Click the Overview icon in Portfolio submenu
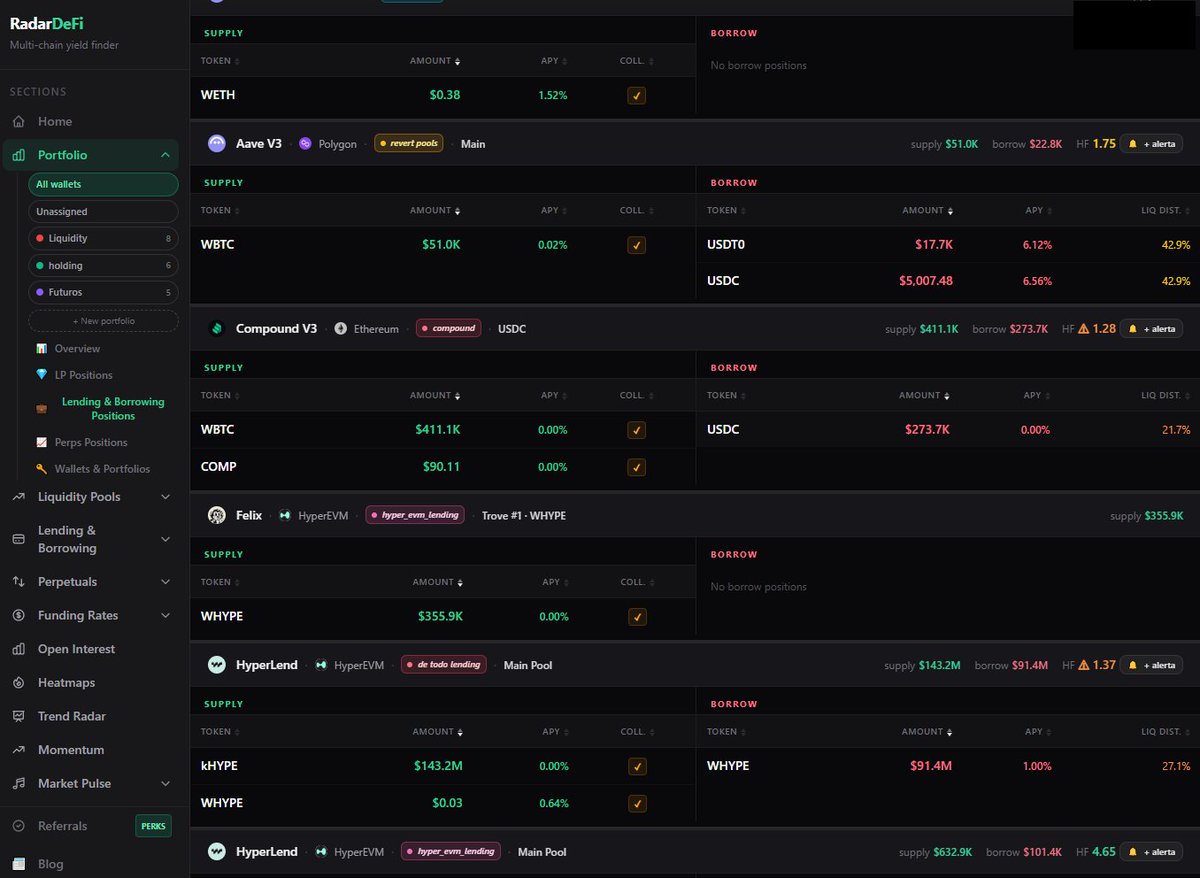1200x878 pixels. [41, 349]
